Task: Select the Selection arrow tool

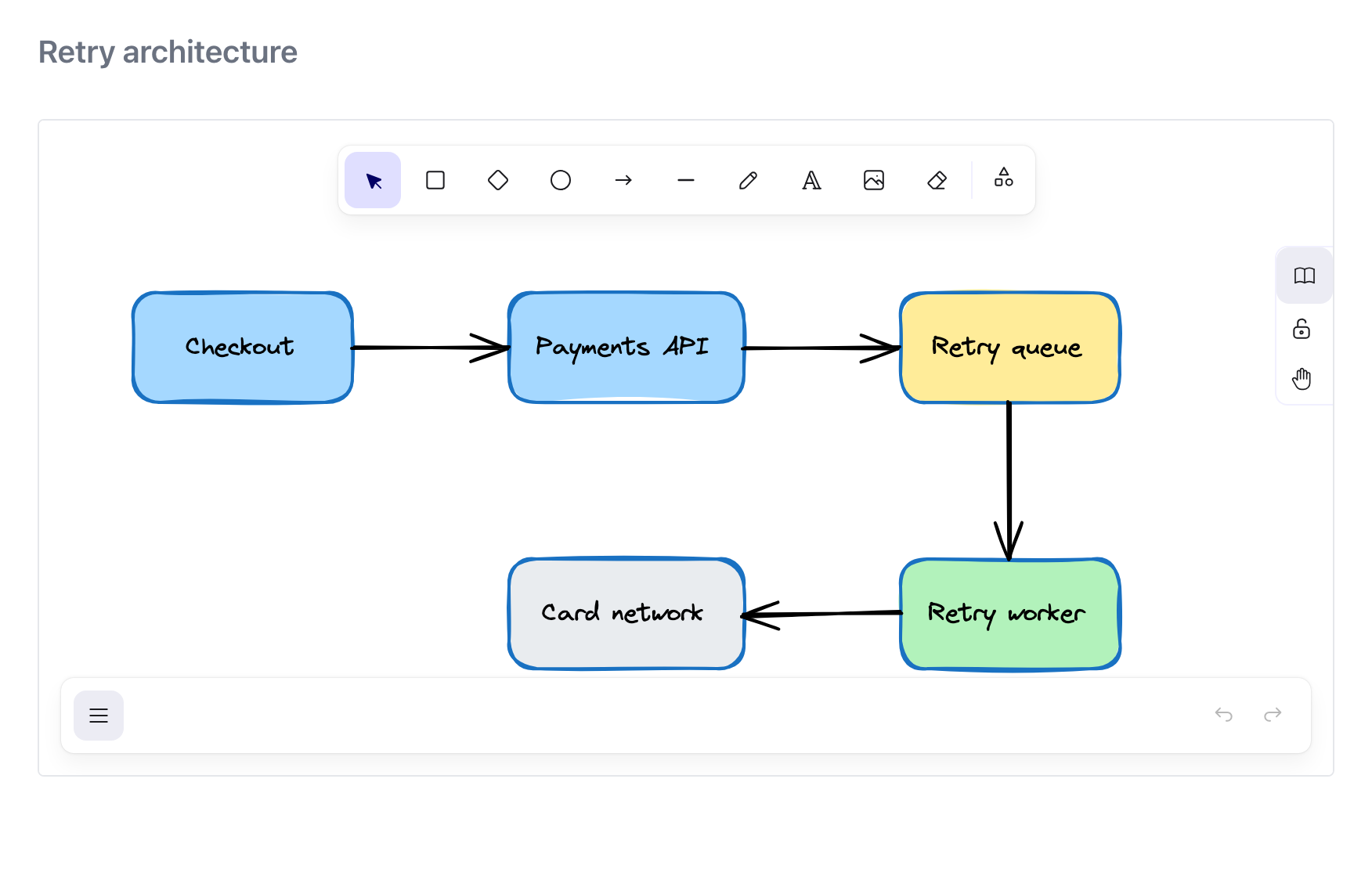Action: coord(373,180)
